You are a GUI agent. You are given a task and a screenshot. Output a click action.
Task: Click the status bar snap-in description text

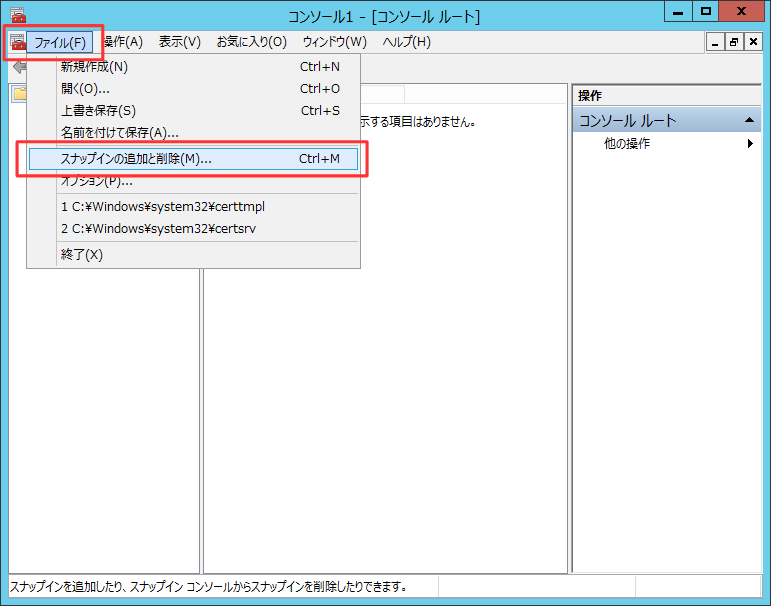pos(209,586)
